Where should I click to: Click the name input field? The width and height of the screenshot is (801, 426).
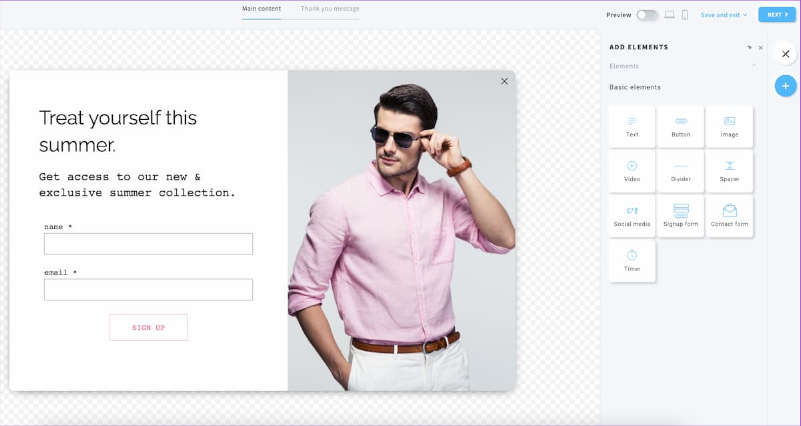coord(148,244)
